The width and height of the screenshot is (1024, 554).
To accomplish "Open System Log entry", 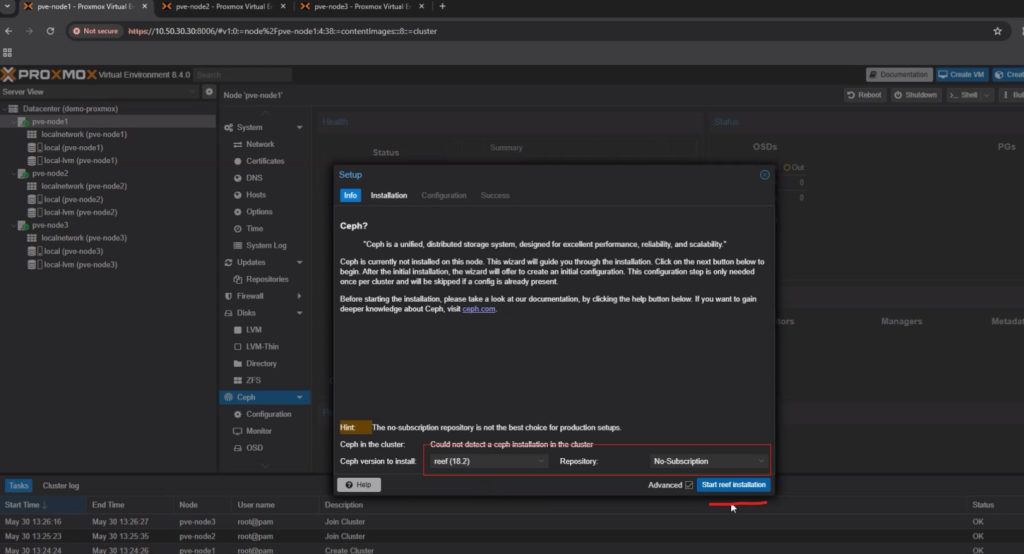I will [264, 246].
